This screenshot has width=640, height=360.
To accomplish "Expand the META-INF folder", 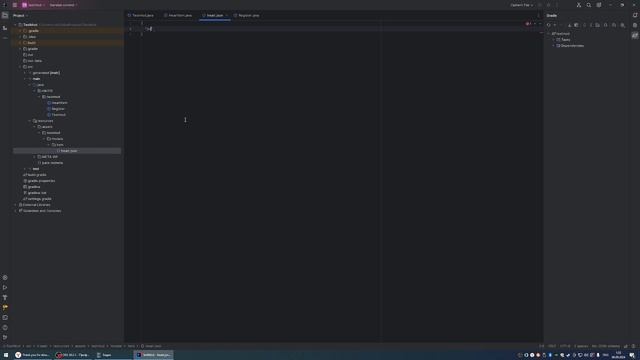I will pyautogui.click(x=35, y=157).
